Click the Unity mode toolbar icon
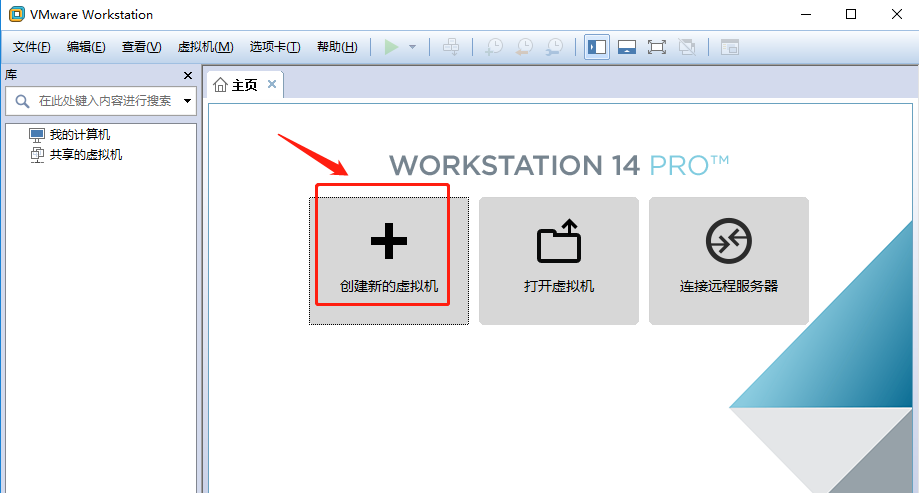This screenshot has height=493, width=919. pyautogui.click(x=687, y=47)
